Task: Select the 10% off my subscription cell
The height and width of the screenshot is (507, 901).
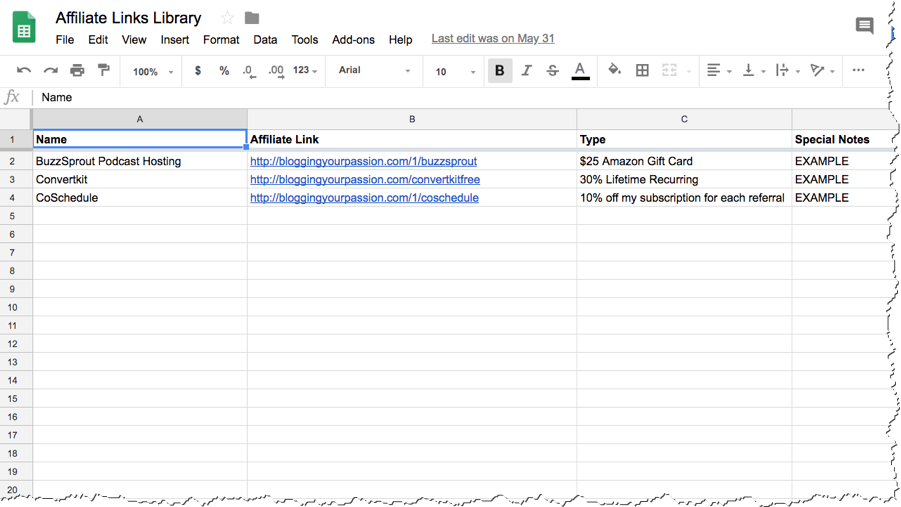Action: 684,198
